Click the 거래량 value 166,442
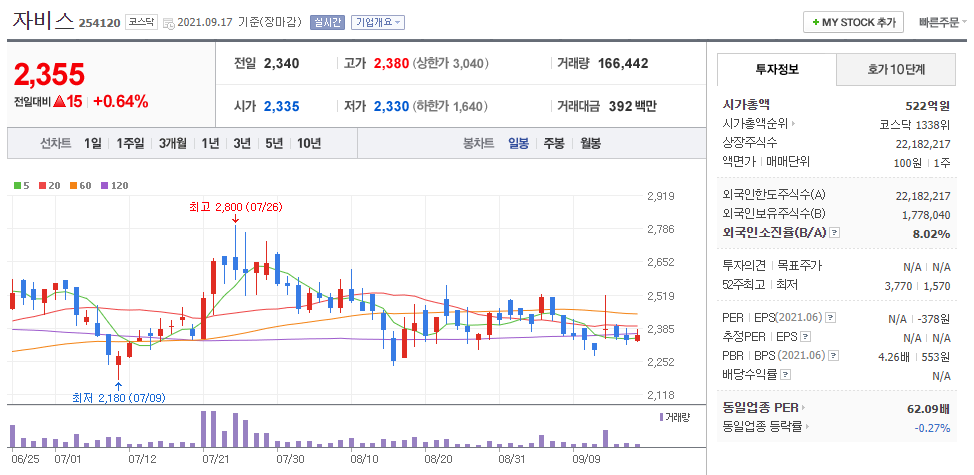 (623, 63)
